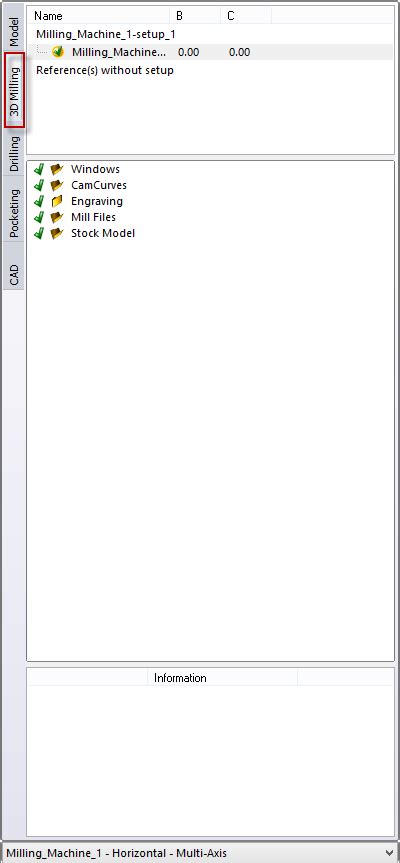Open the CAD tab
This screenshot has height=863, width=400.
coord(14,274)
